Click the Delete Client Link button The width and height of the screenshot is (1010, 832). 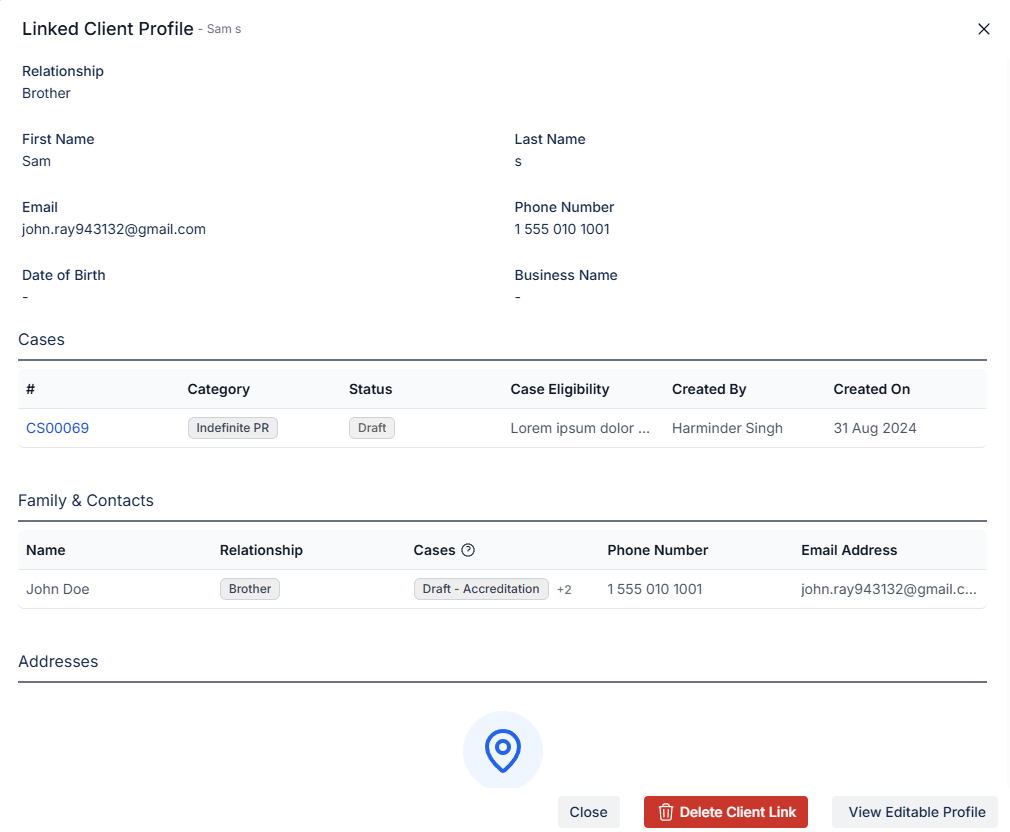coord(725,812)
